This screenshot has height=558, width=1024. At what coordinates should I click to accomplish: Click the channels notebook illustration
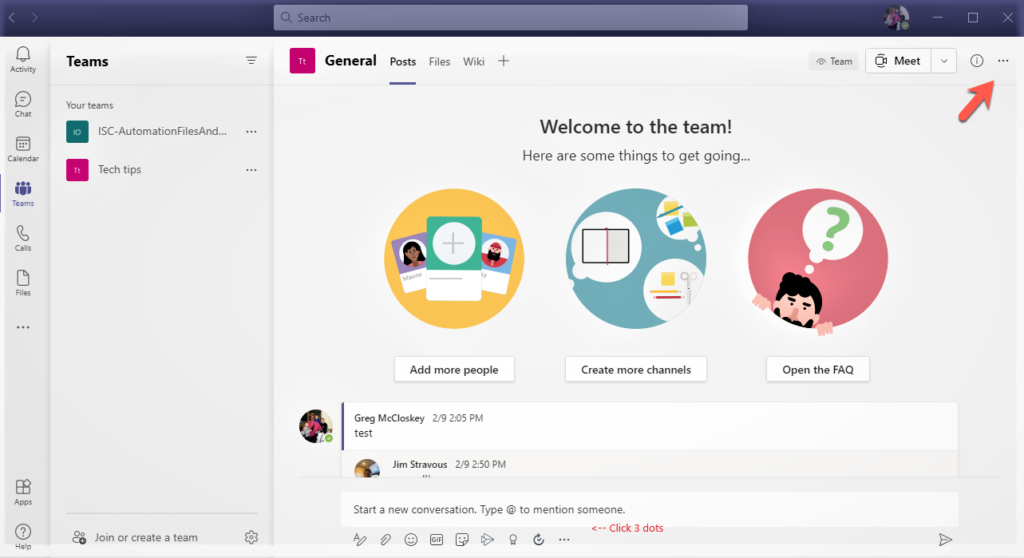(635, 259)
